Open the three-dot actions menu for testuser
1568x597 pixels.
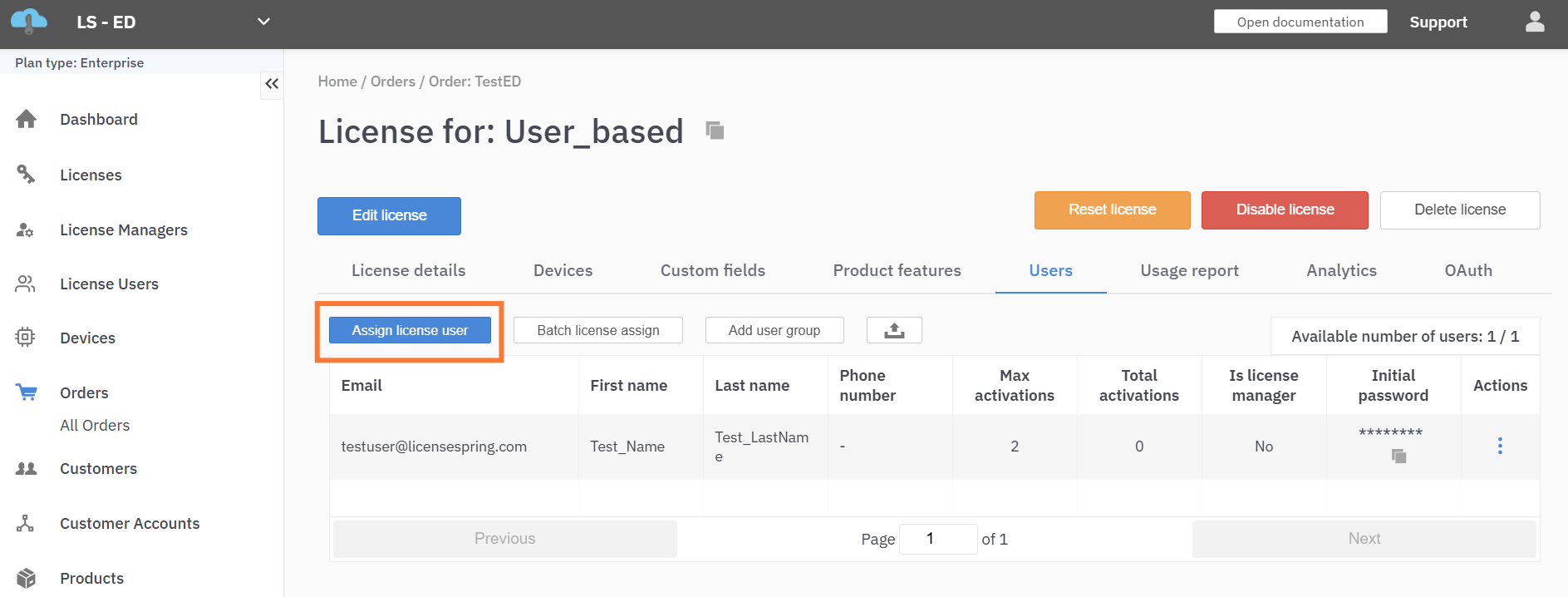pyautogui.click(x=1500, y=447)
